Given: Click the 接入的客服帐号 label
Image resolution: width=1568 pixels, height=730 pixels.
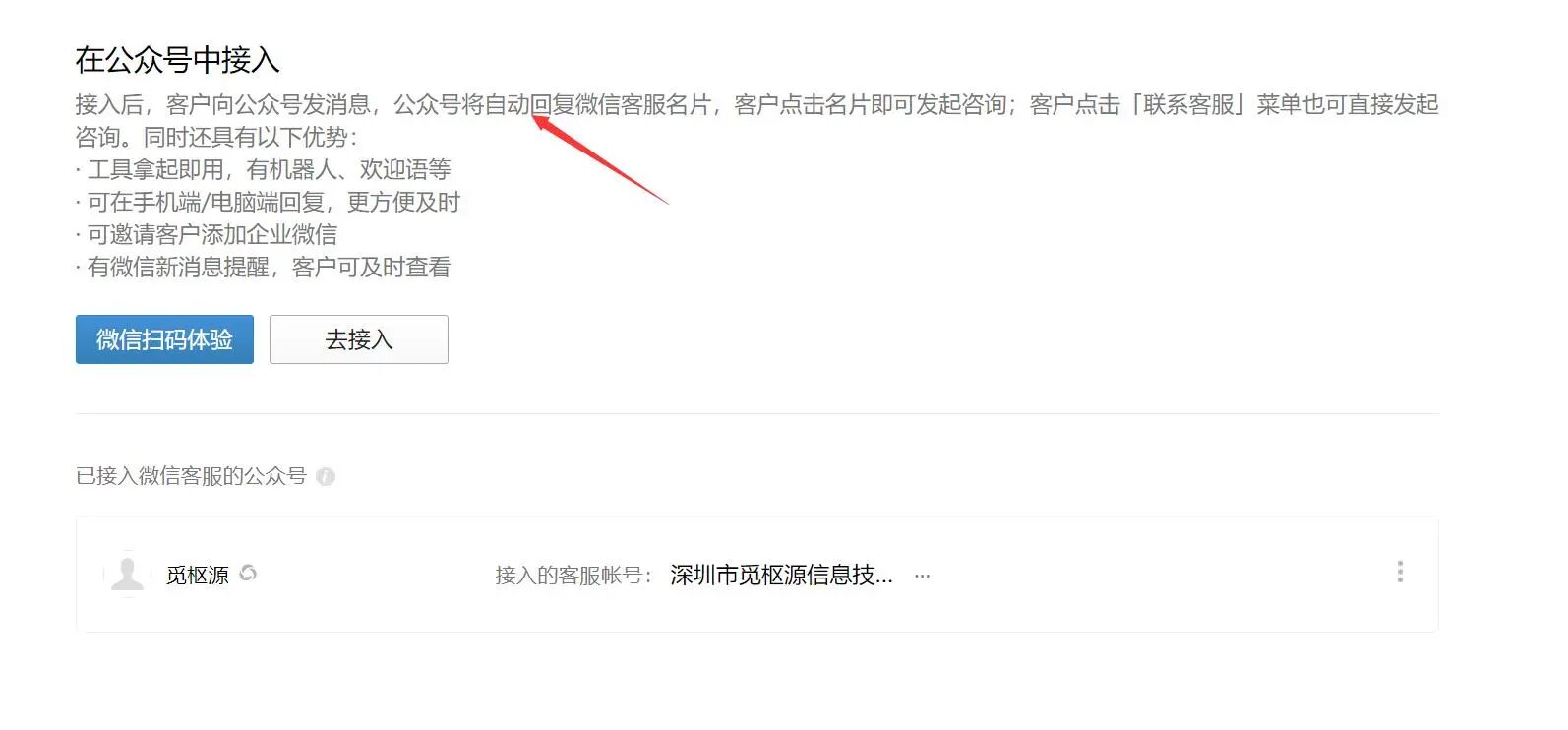Looking at the screenshot, I should click(573, 576).
